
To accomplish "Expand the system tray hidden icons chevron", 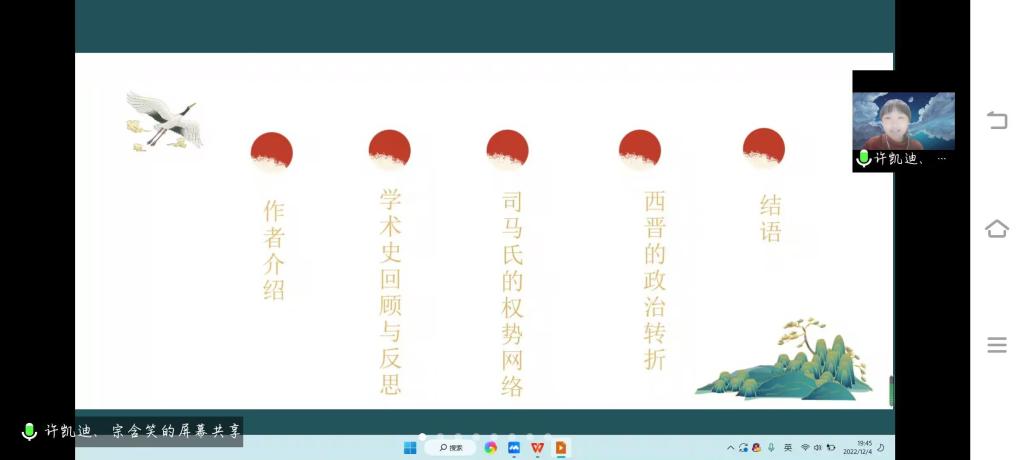I will tap(730, 448).
